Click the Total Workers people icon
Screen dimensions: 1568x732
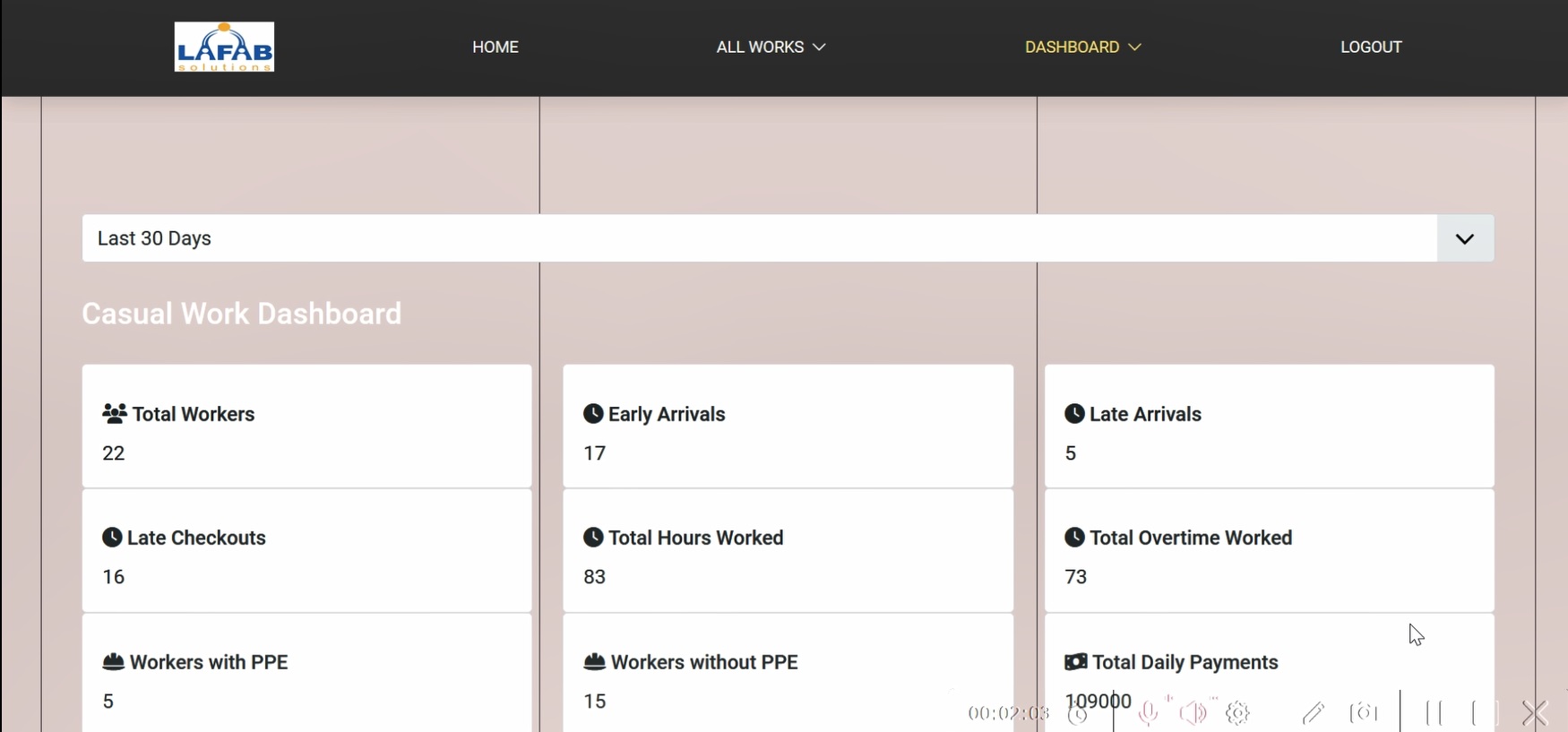(114, 414)
